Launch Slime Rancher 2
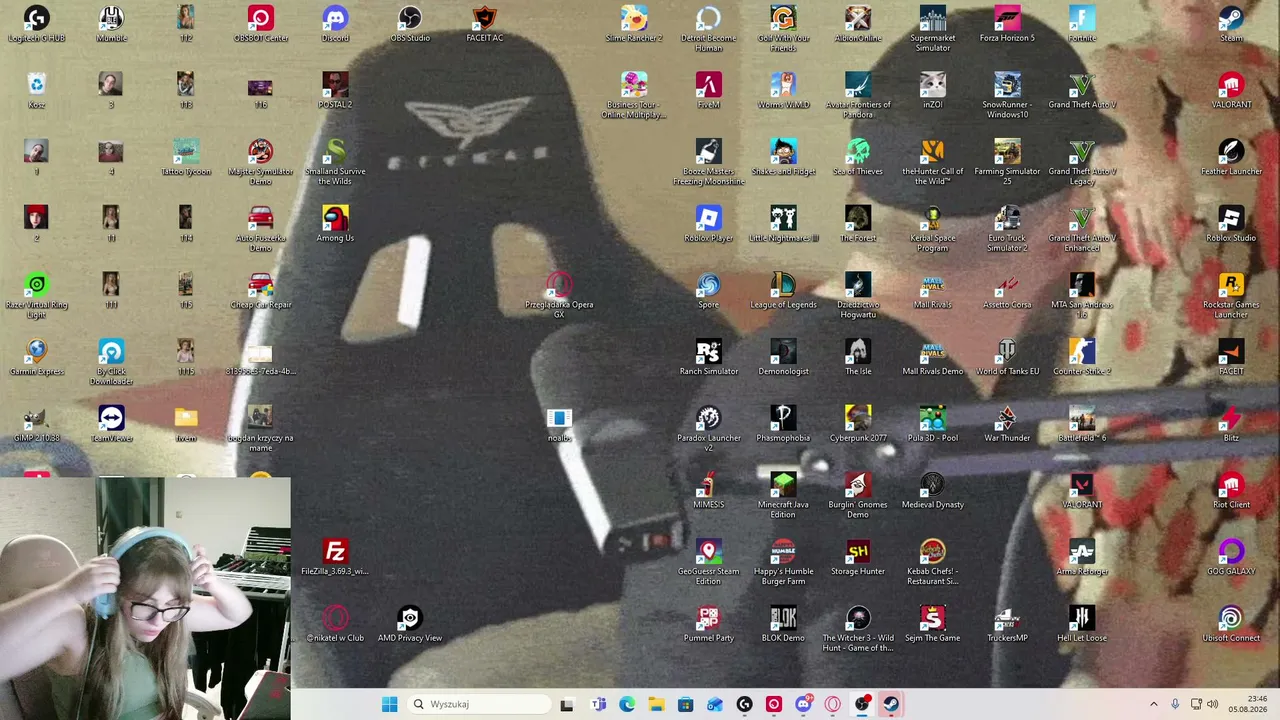Viewport: 1280px width, 720px height. tap(634, 24)
